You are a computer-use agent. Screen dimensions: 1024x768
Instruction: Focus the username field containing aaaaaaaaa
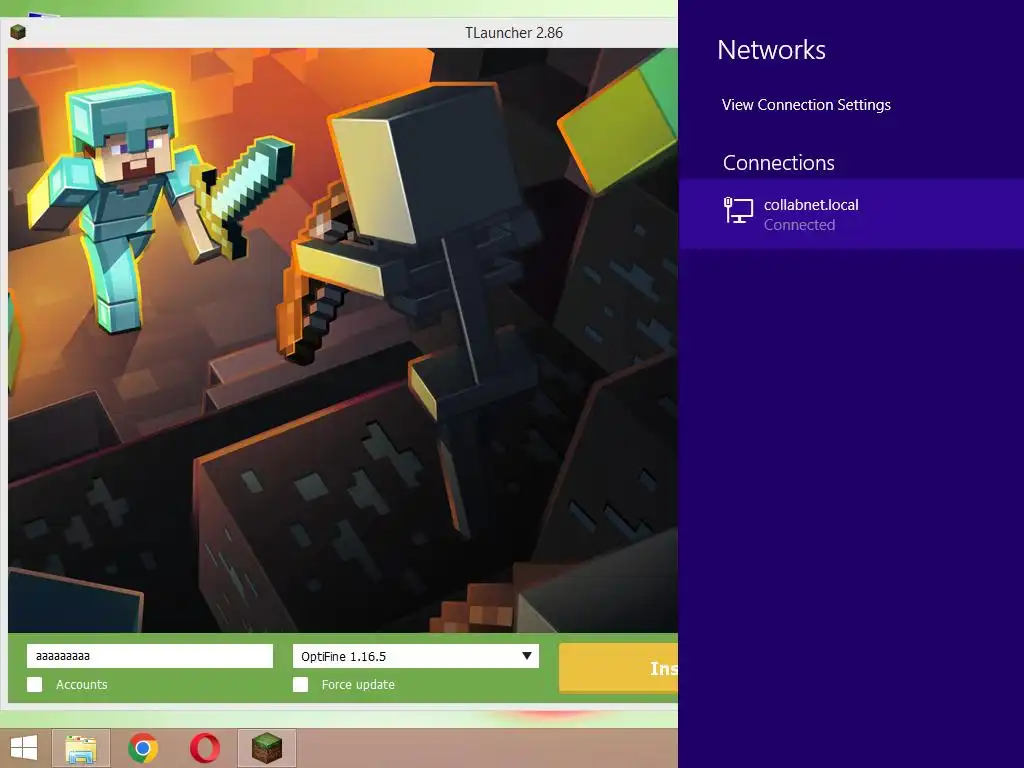[x=150, y=656]
